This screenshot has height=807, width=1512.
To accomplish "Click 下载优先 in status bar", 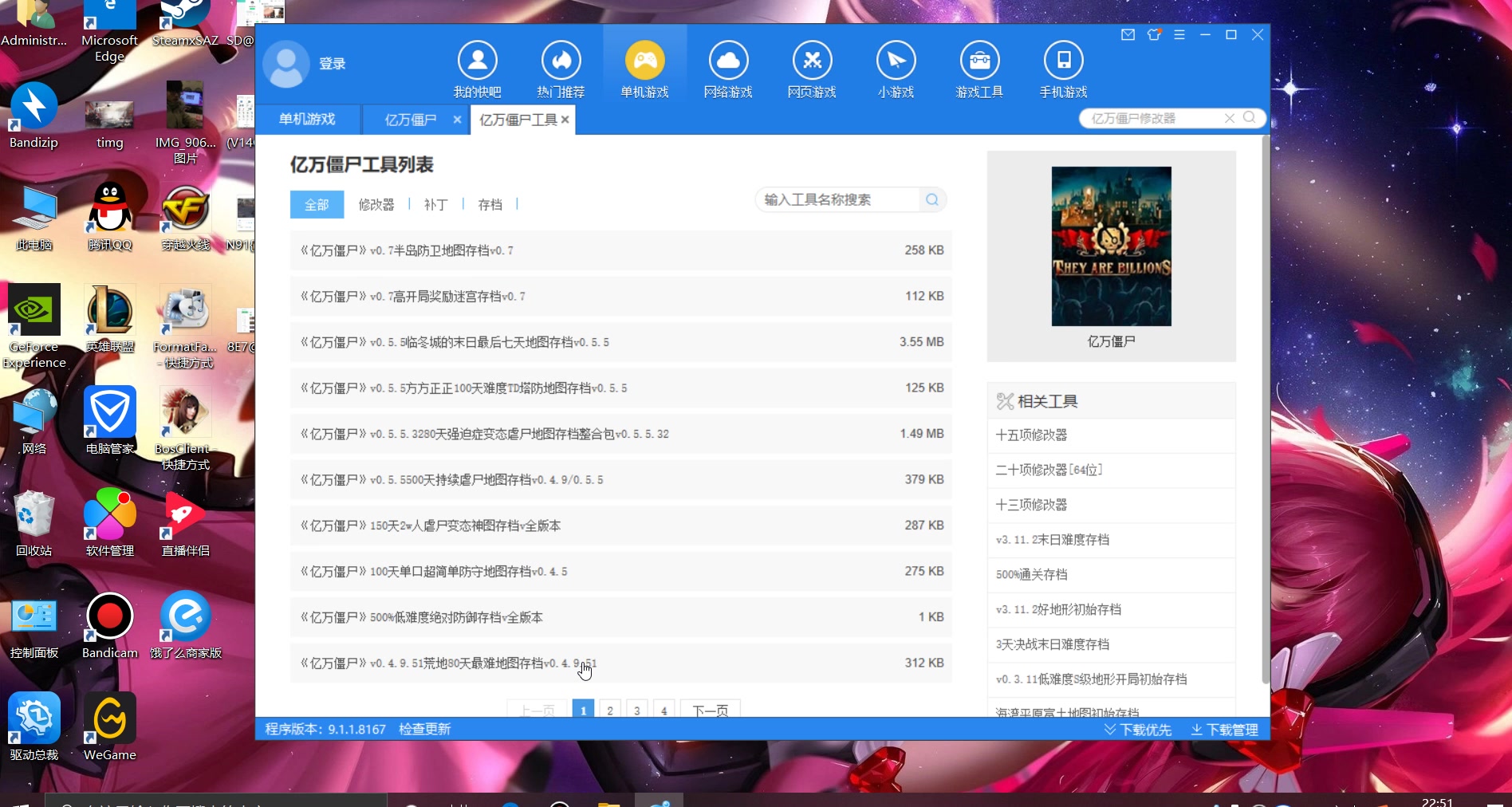I will [1138, 730].
